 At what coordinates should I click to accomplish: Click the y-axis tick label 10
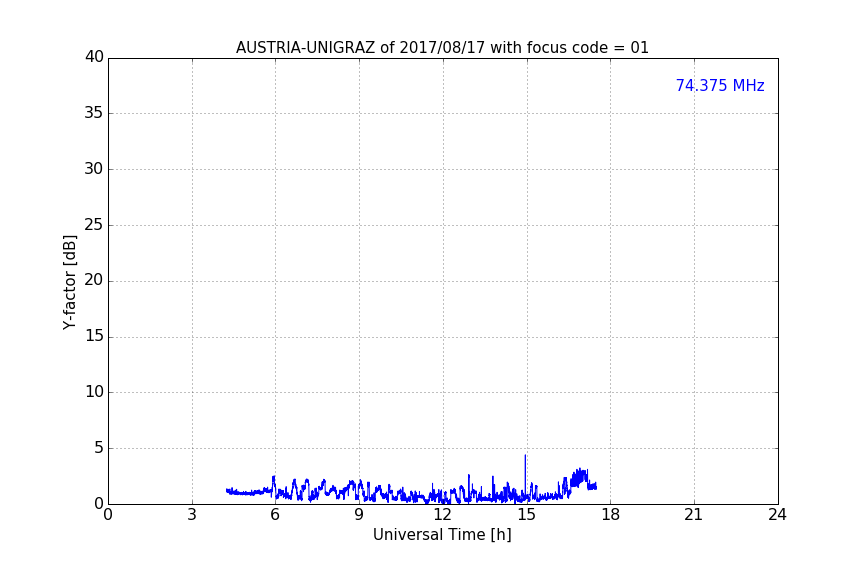point(94,392)
